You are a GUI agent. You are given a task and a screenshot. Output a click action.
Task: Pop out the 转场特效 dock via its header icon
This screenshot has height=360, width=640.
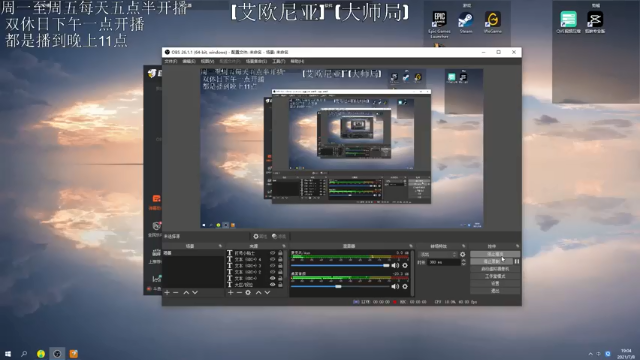pyautogui.click(x=464, y=246)
